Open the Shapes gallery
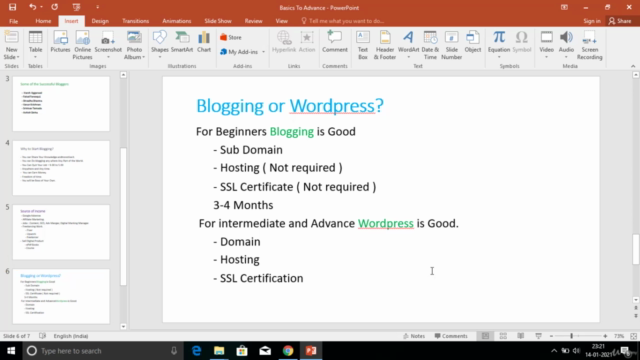This screenshot has width=640, height=360. point(160,44)
